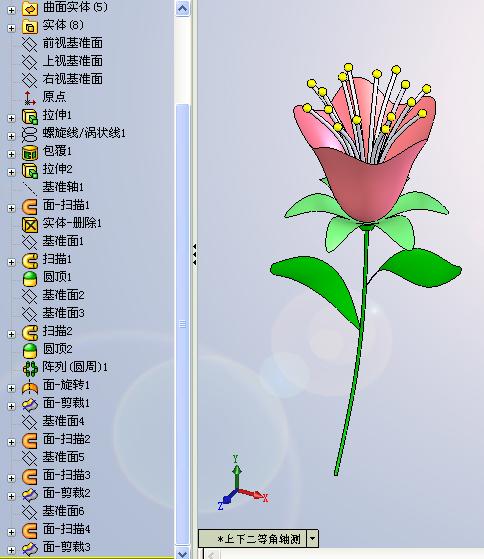Click the 包覆1 wrap feature icon
484x559 pixels.
pos(30,152)
